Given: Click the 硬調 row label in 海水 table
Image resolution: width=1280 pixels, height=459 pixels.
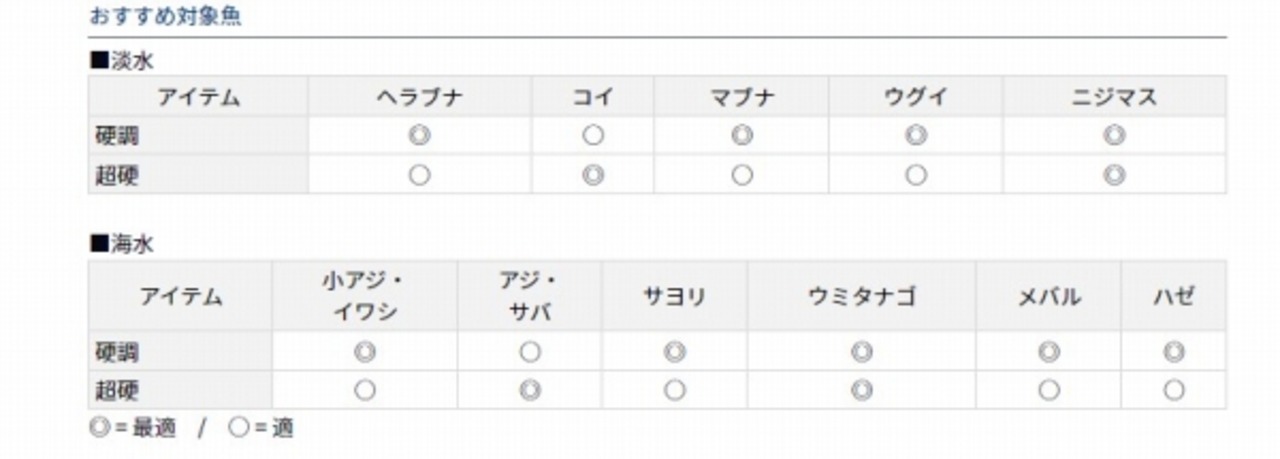Looking at the screenshot, I should click(x=116, y=352).
